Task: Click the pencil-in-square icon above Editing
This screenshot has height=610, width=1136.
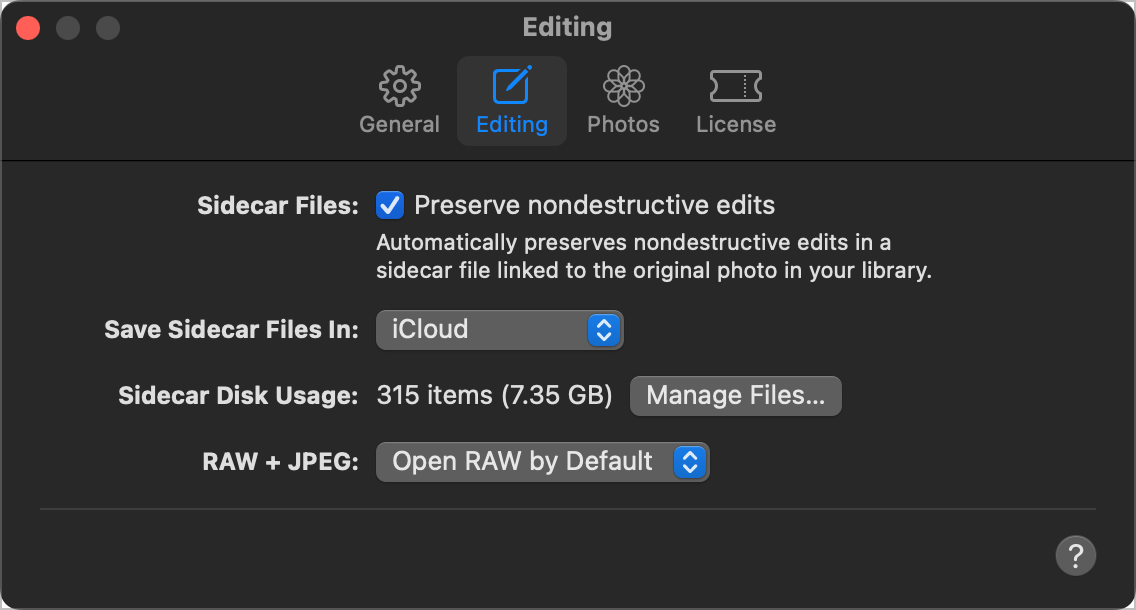Action: (x=511, y=86)
